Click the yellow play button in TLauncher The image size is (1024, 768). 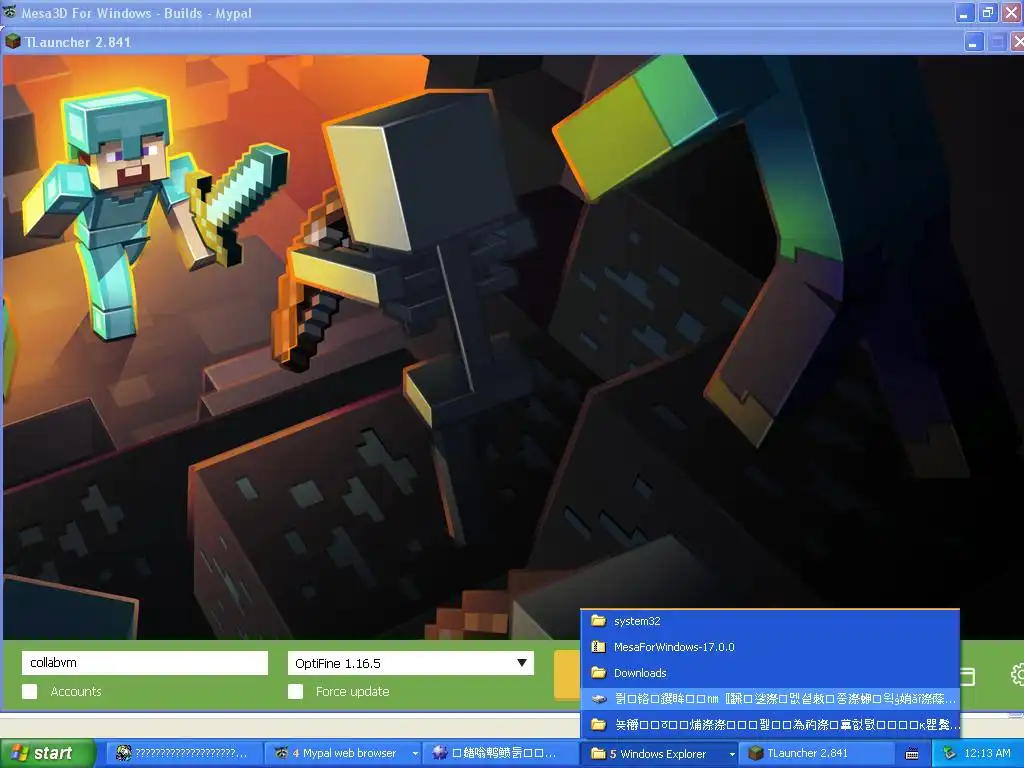[567, 675]
